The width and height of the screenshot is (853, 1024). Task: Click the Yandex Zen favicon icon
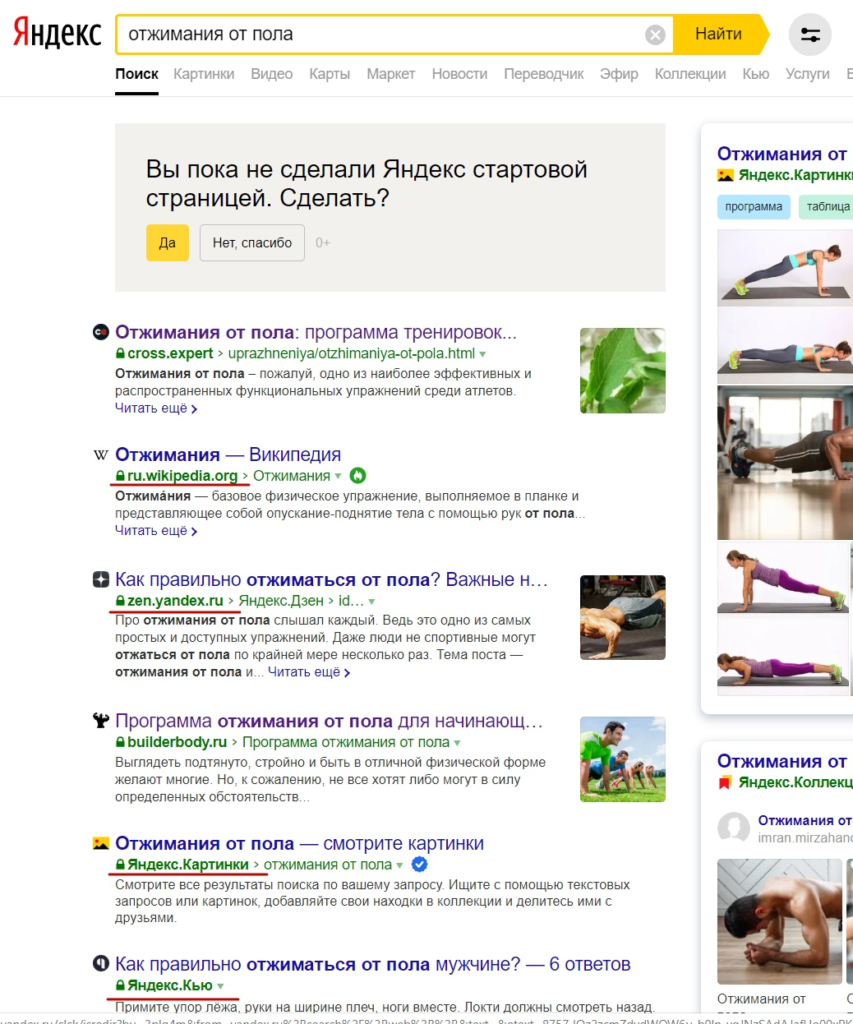(x=101, y=579)
